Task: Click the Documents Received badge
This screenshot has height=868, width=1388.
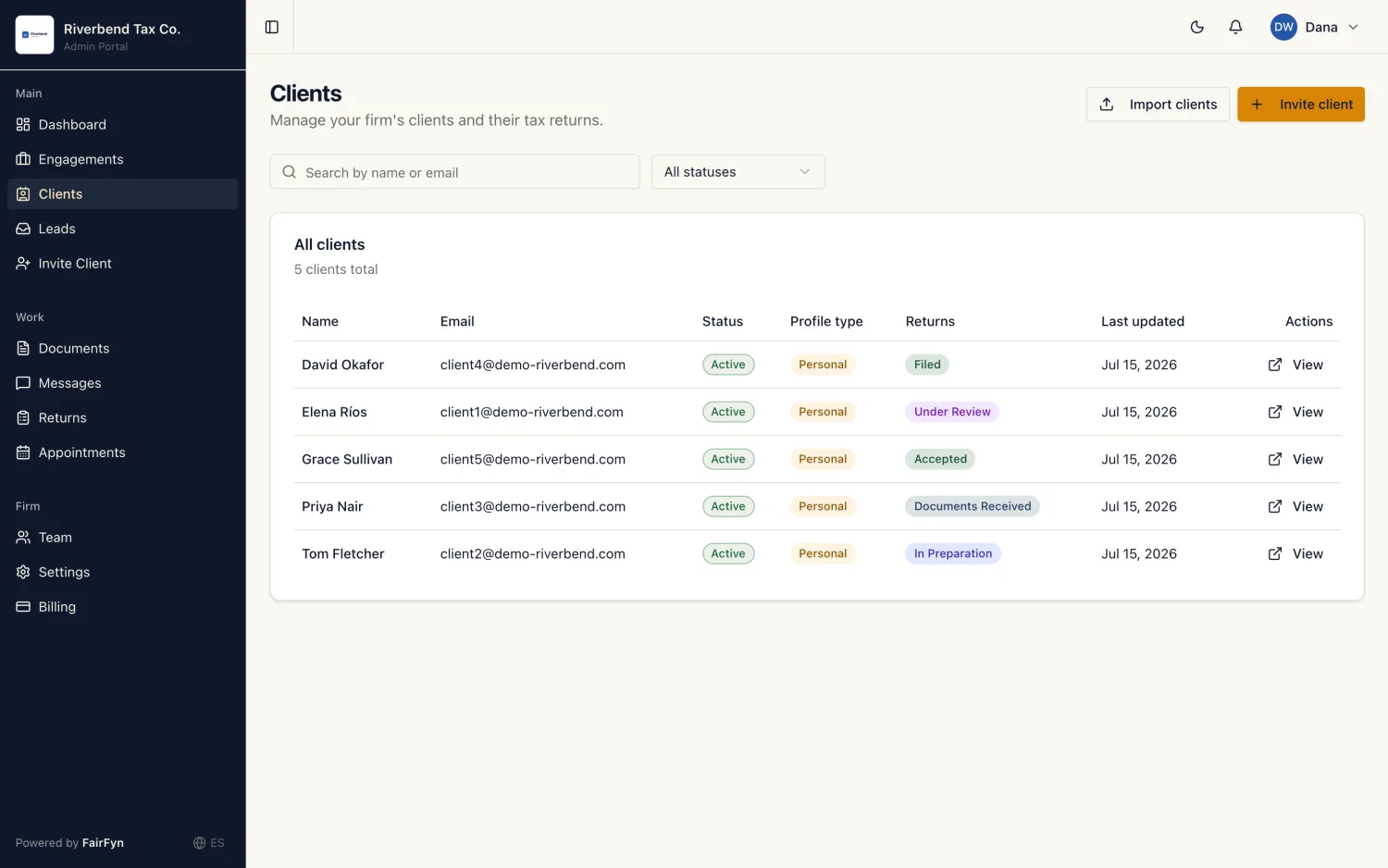Action: coord(973,506)
